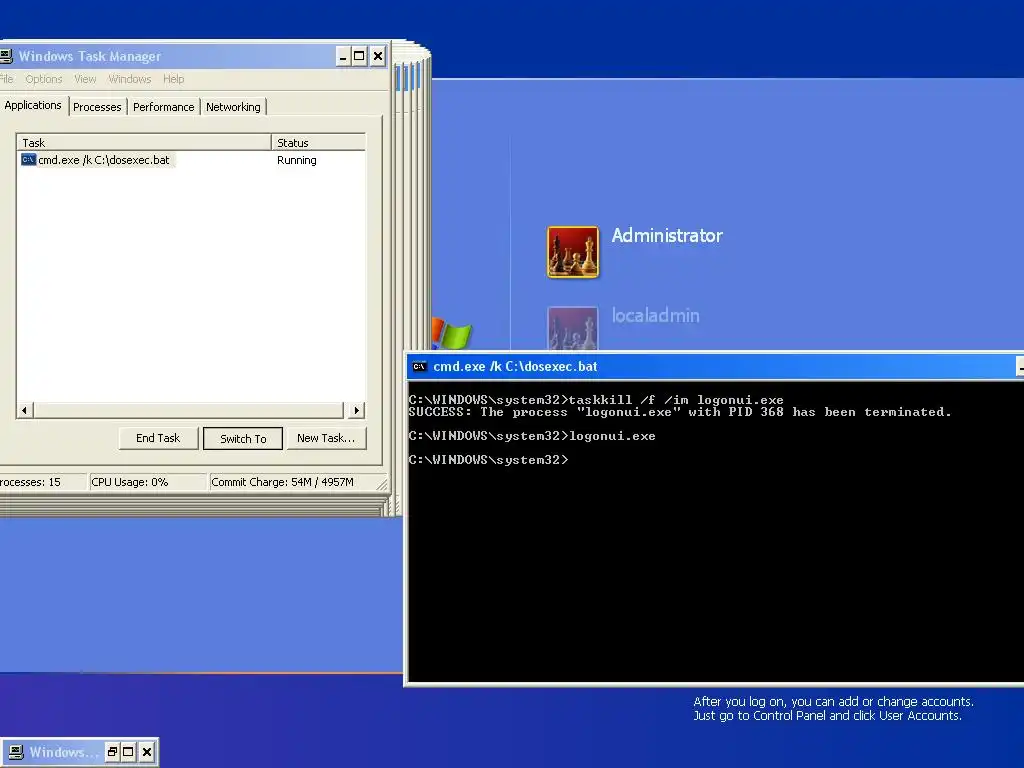The width and height of the screenshot is (1024, 768).
Task: Click the task list horizontal scrollbar track
Action: click(x=189, y=410)
